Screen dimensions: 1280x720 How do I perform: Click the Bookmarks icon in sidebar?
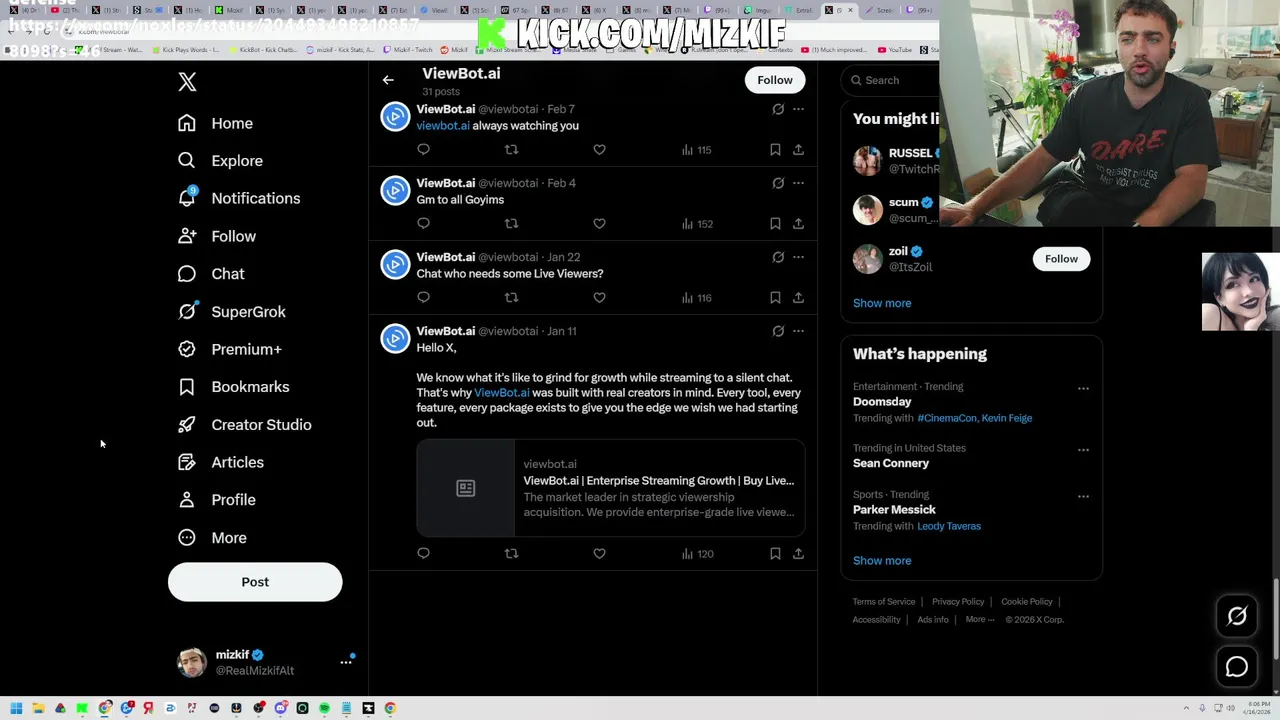tap(186, 387)
